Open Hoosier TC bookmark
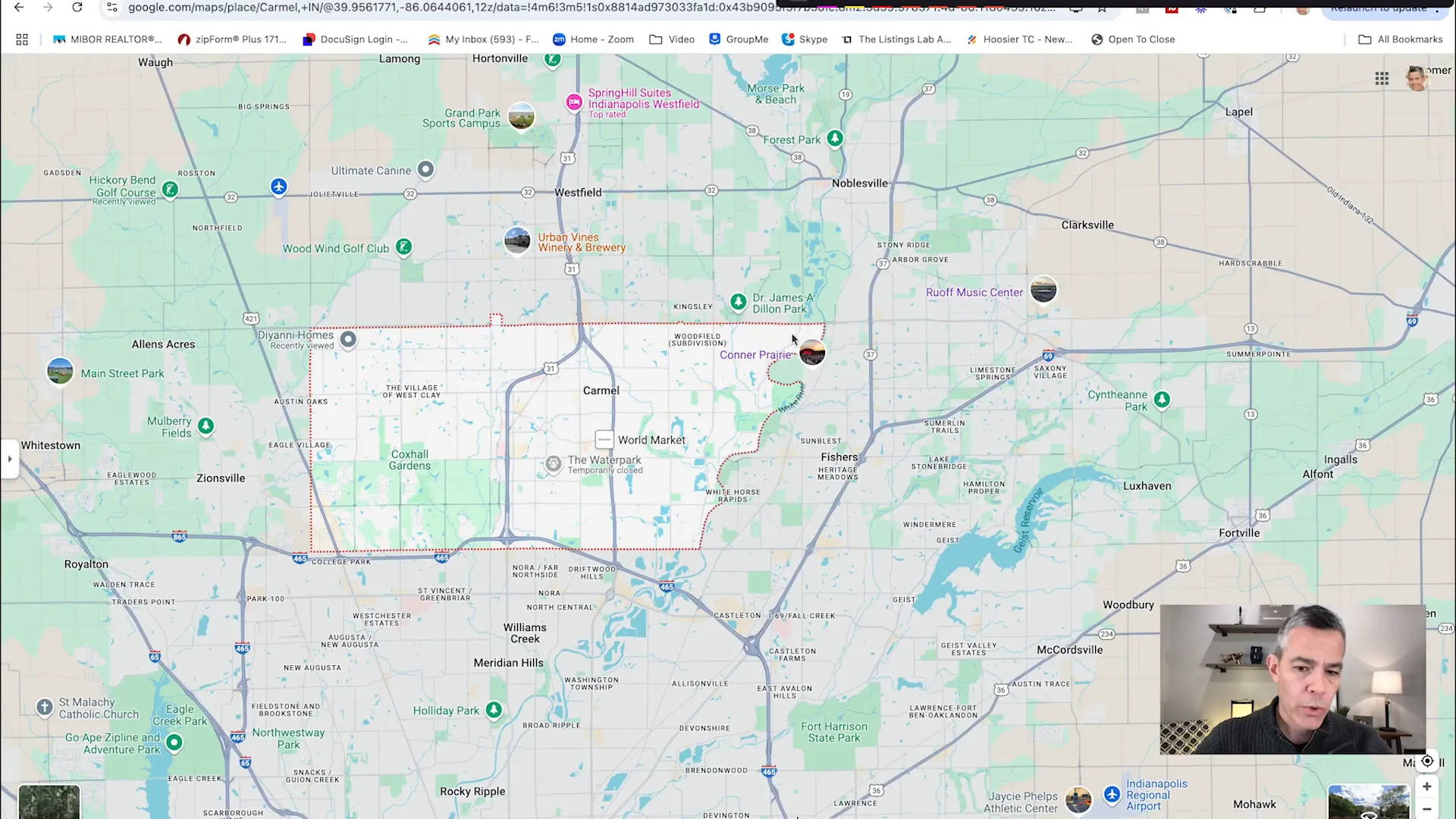Image resolution: width=1456 pixels, height=819 pixels. pyautogui.click(x=1020, y=39)
